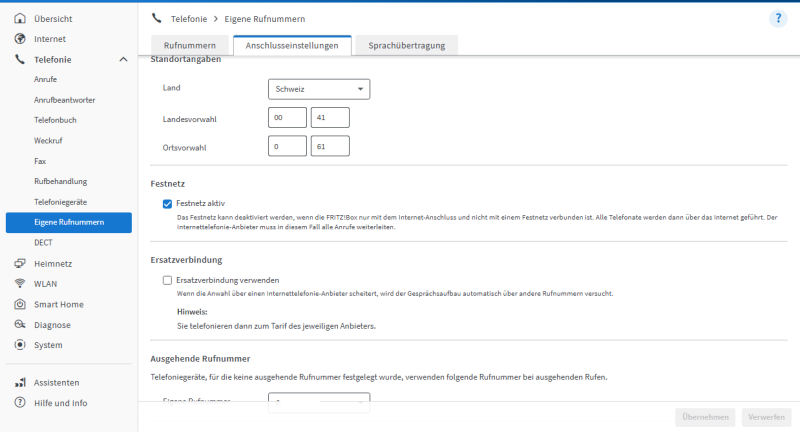This screenshot has width=800, height=432.
Task: Disable the Festnetz aktiv checkbox
Action: pyautogui.click(x=167, y=204)
